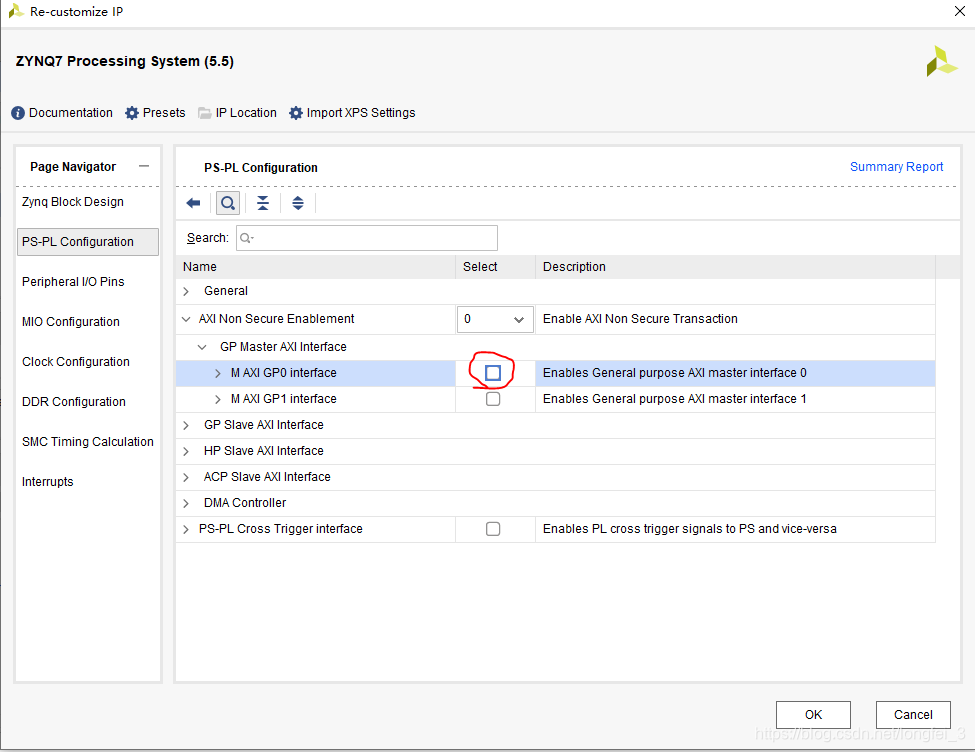Expand the General row
The width and height of the screenshot is (975, 752).
click(x=186, y=291)
